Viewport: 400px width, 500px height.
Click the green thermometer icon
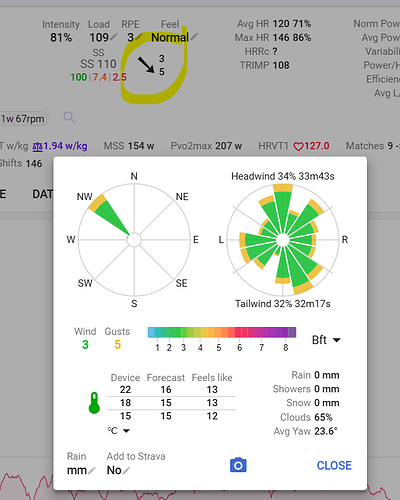(x=94, y=403)
